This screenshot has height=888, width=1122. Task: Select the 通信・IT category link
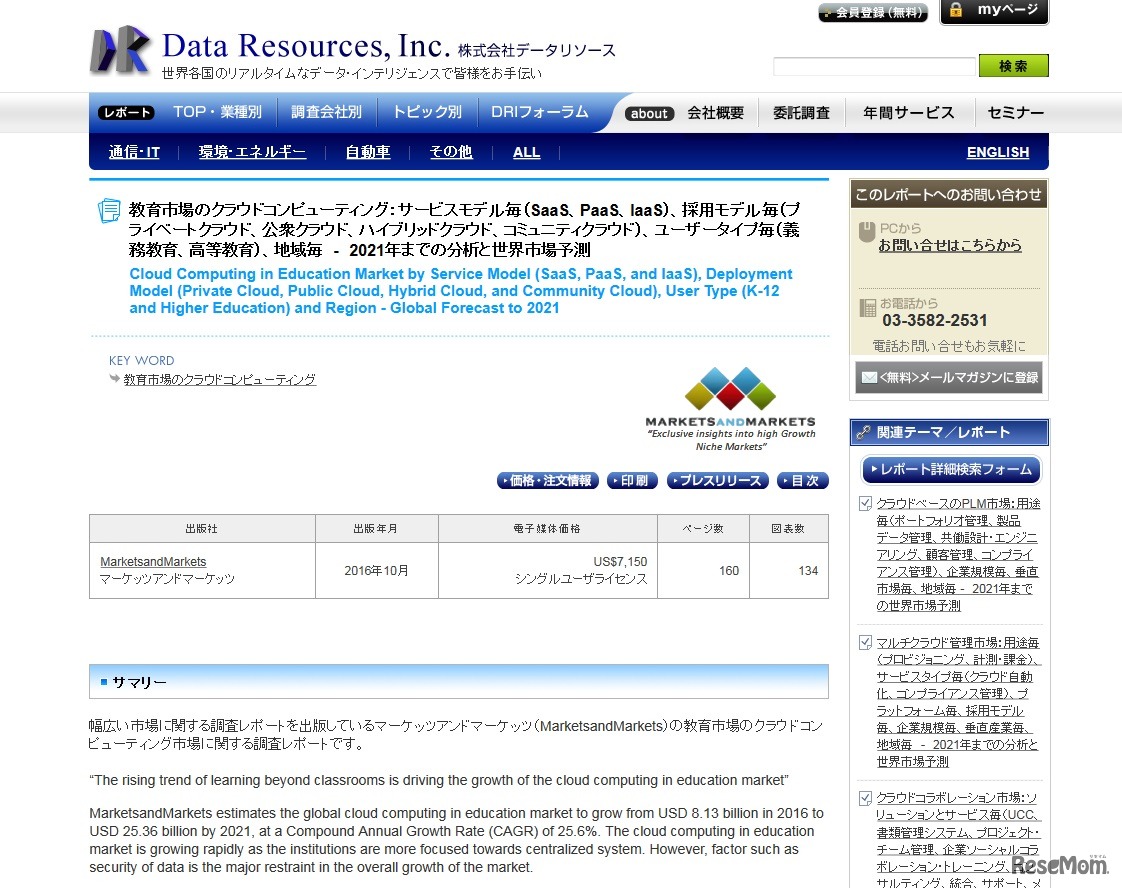[134, 152]
